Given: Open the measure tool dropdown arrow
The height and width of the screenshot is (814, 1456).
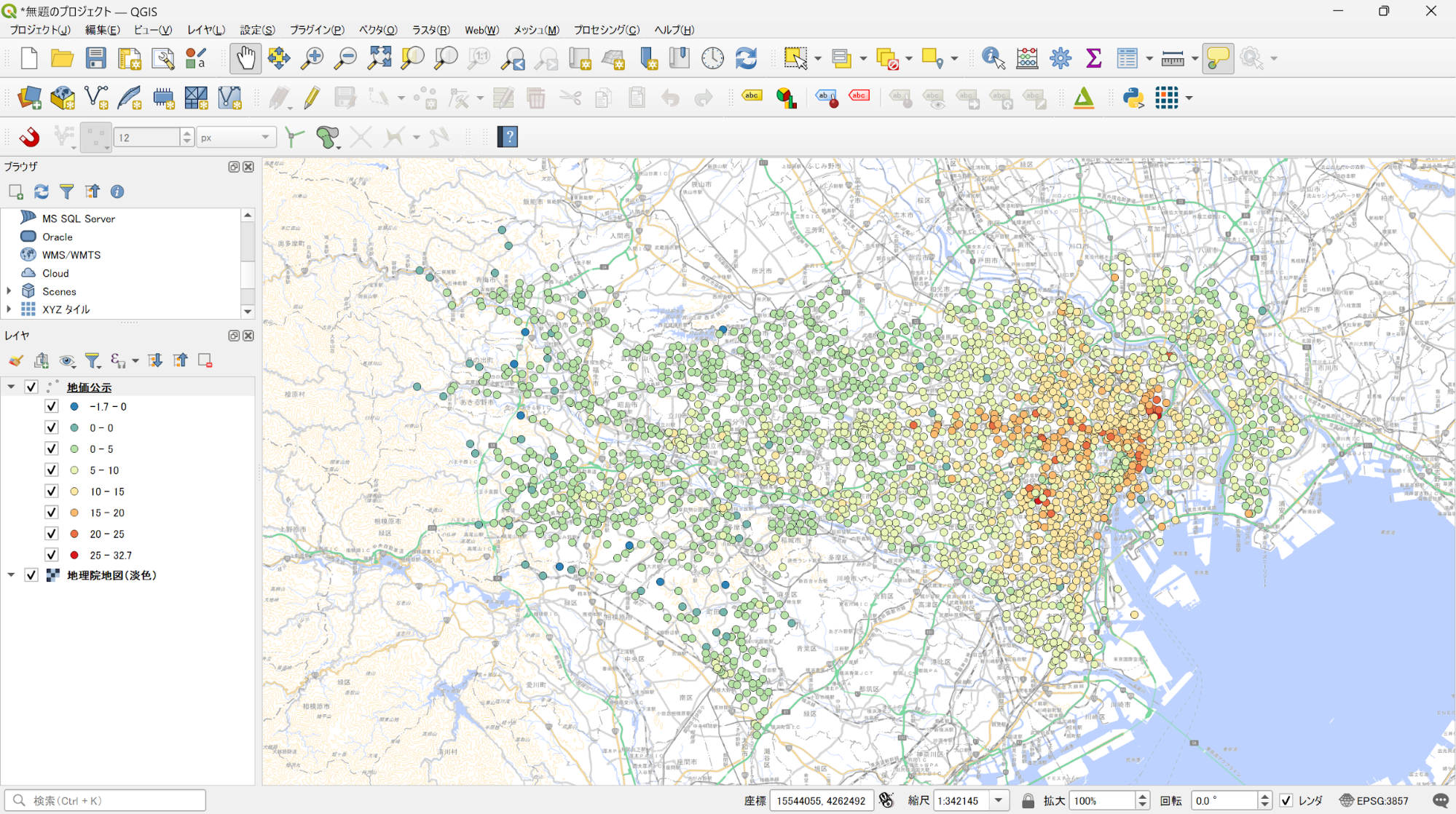Looking at the screenshot, I should (1195, 58).
